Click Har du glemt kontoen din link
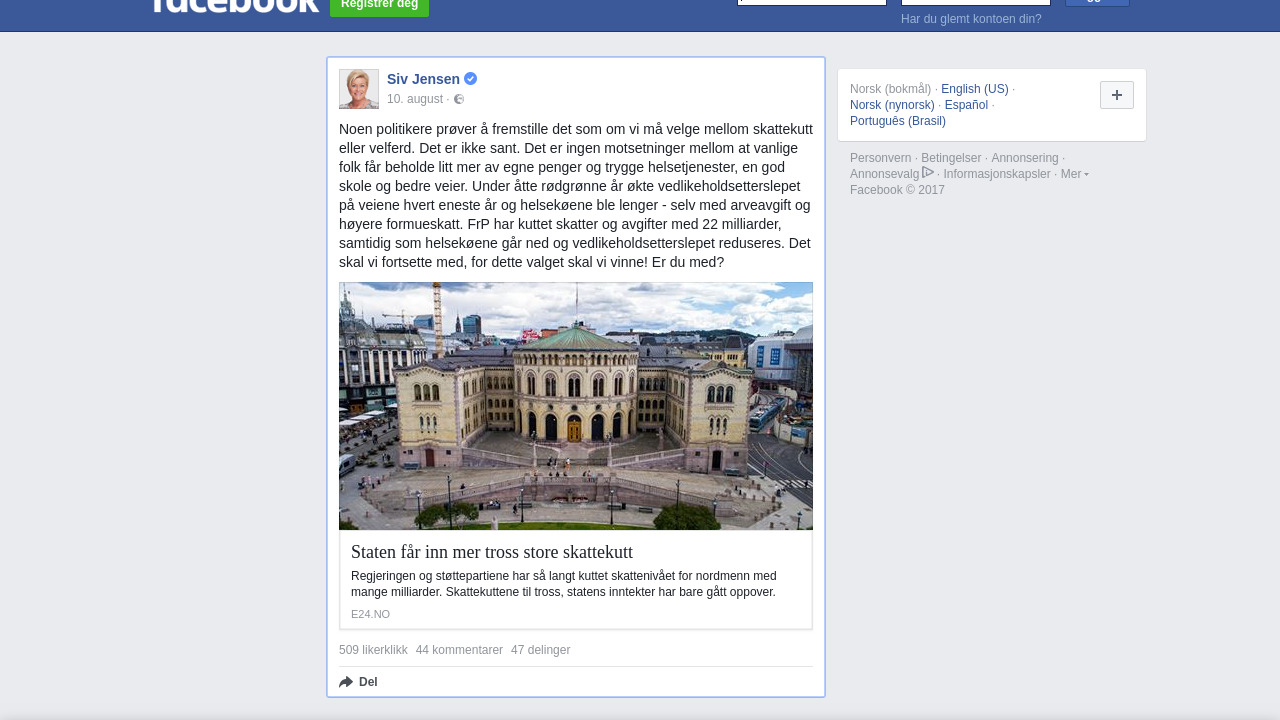This screenshot has height=720, width=1280. point(971,19)
